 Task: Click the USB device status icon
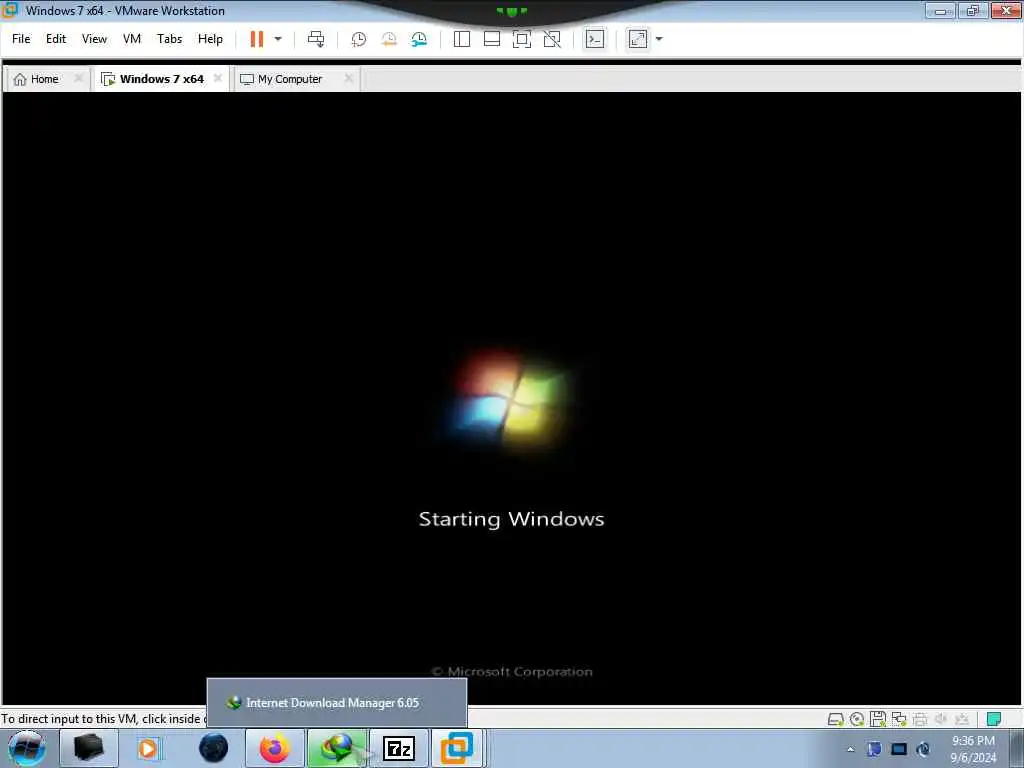(x=961, y=720)
